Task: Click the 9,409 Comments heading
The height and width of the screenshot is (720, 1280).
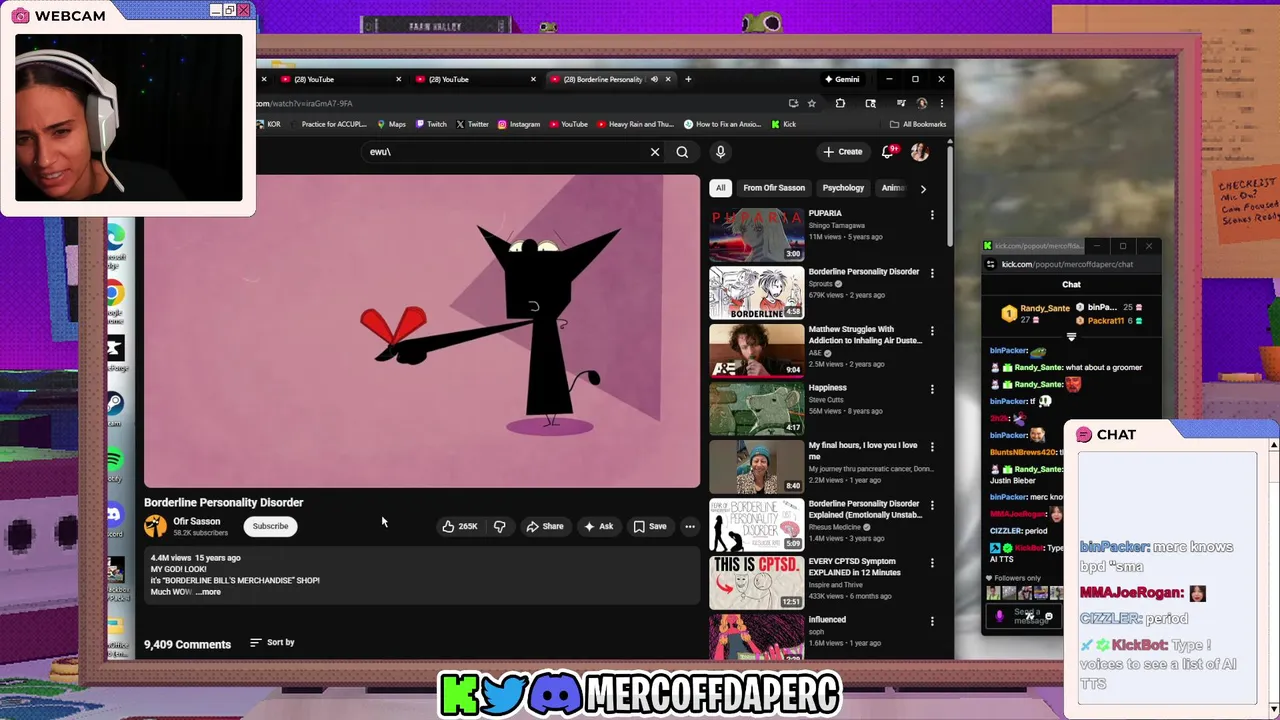Action: (x=187, y=644)
